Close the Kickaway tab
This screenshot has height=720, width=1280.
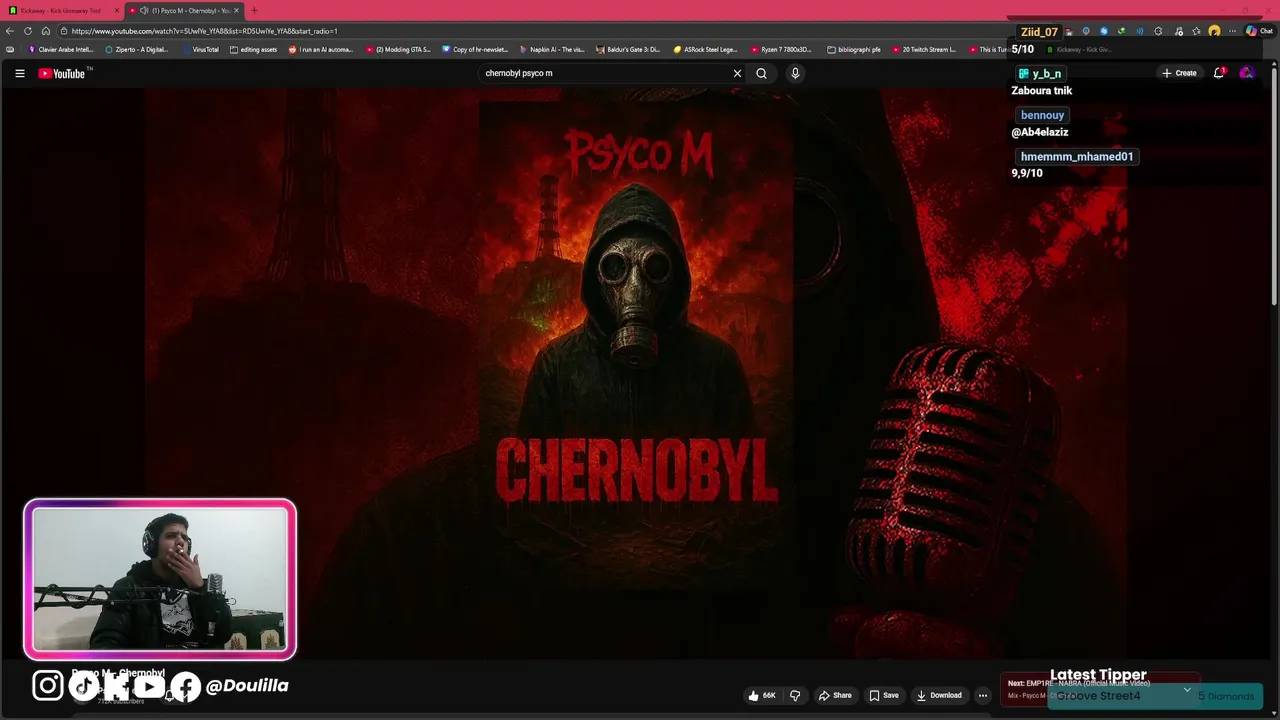116,10
